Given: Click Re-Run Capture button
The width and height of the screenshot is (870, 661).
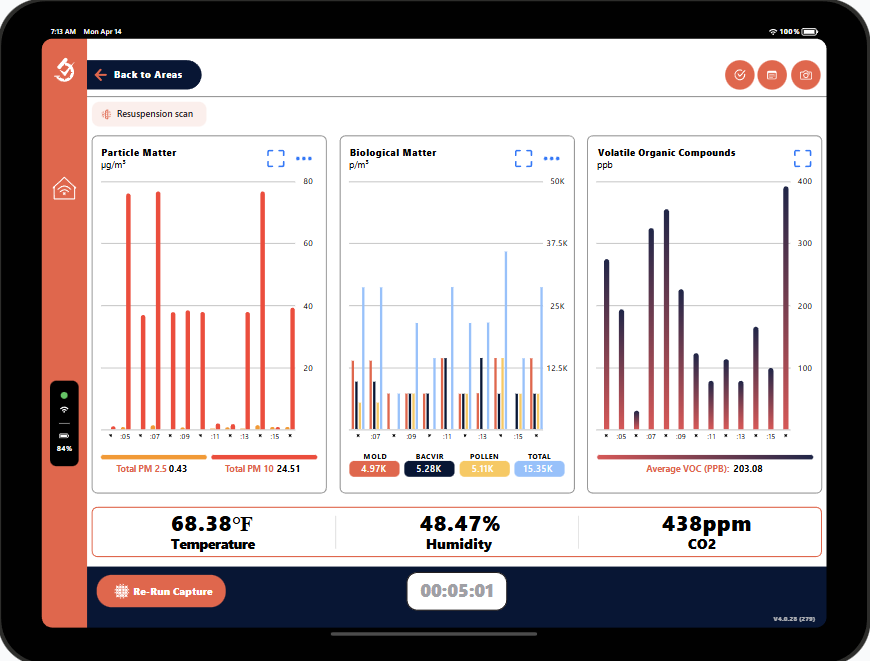Looking at the screenshot, I should (161, 591).
